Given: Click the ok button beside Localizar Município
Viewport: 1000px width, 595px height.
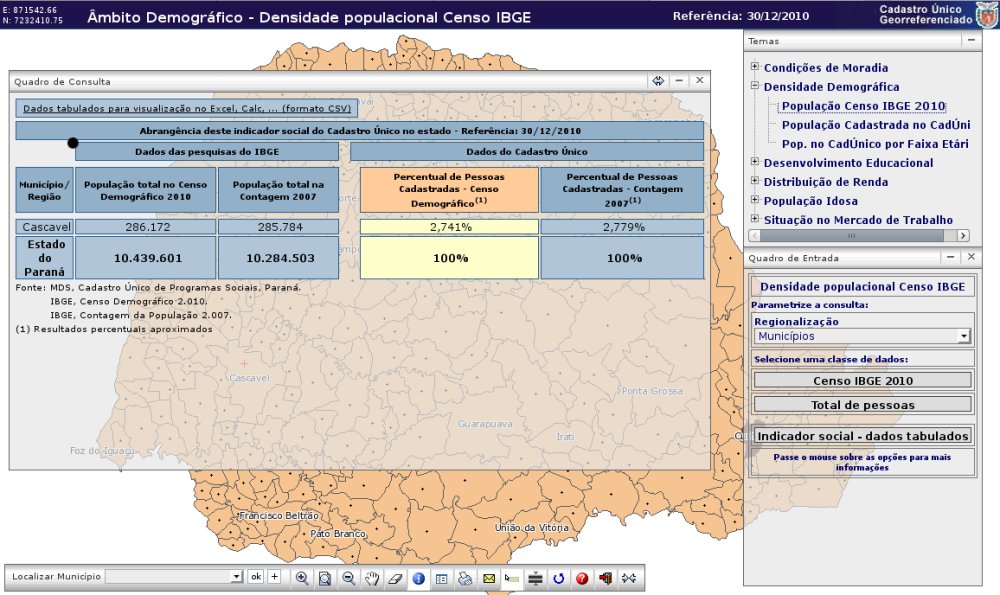Looking at the screenshot, I should 255,577.
